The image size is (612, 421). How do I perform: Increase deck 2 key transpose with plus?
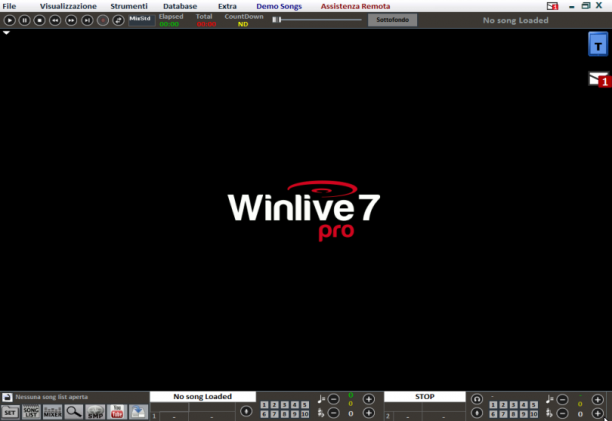(x=597, y=413)
